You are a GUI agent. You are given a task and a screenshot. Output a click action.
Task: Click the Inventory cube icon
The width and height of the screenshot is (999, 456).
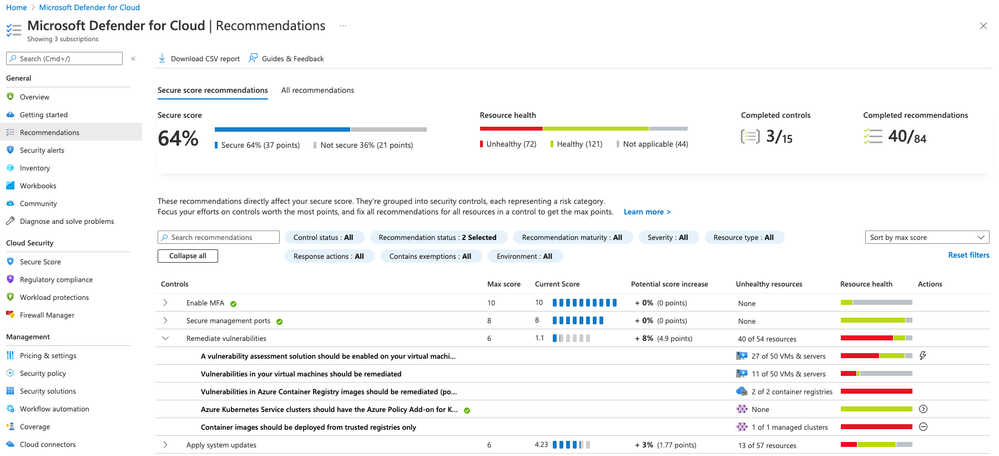pos(10,168)
